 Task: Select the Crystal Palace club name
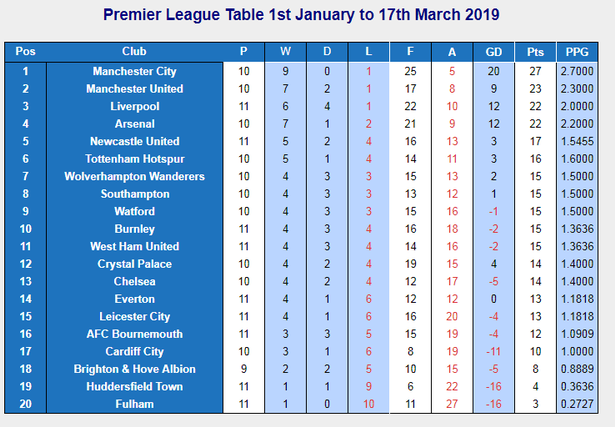[134, 264]
